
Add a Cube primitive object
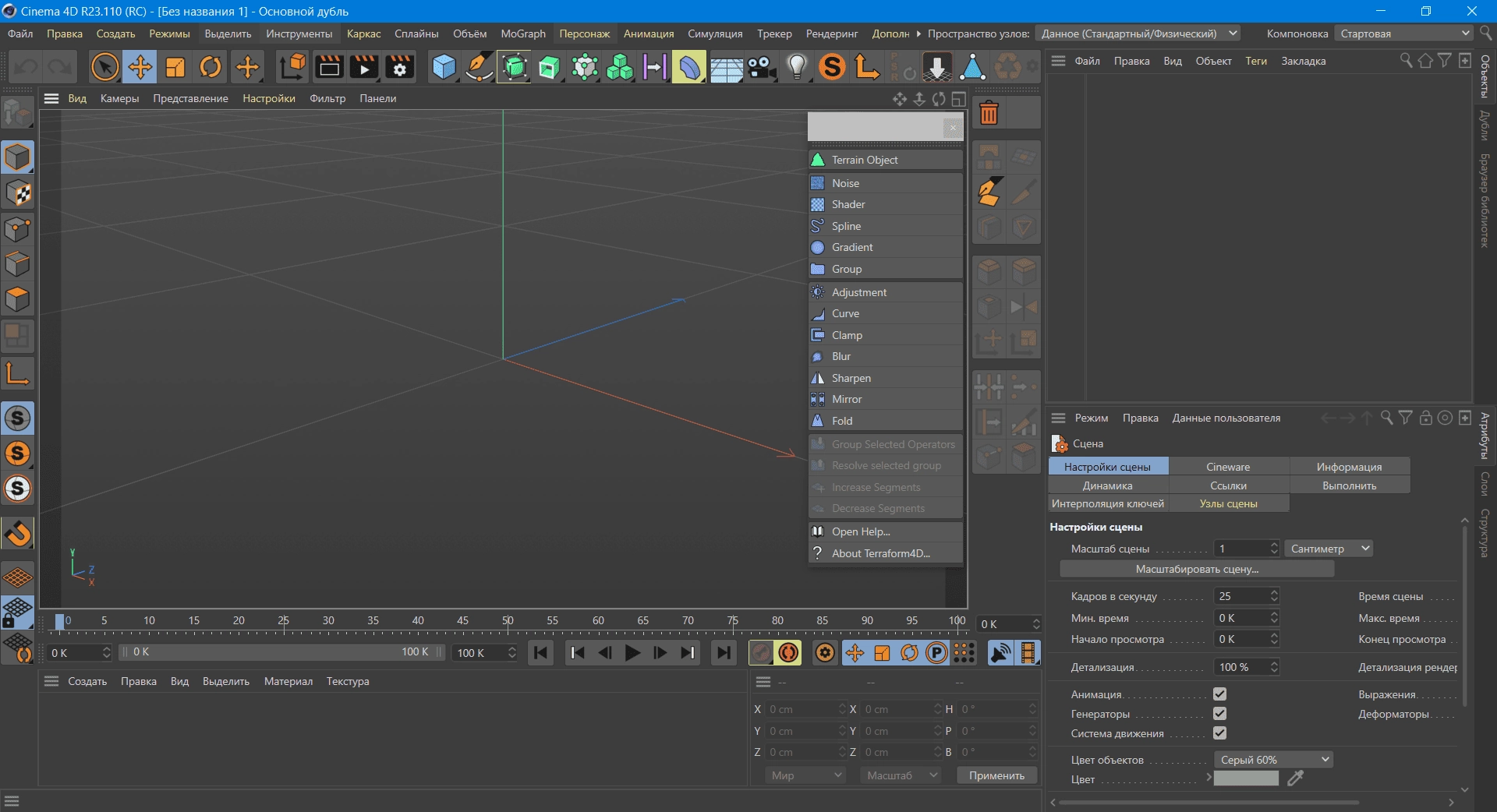444,67
